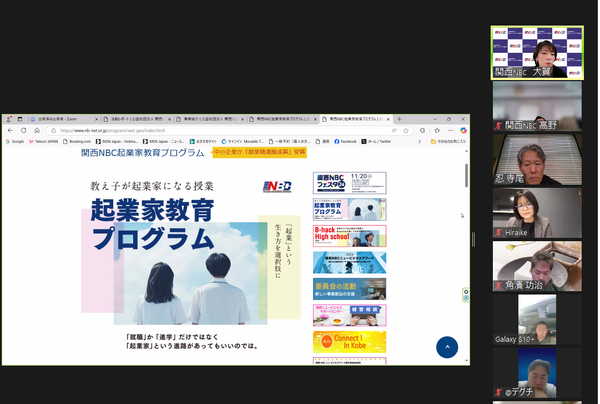Select the デグチ video tile
This screenshot has width=600, height=404.
(537, 373)
